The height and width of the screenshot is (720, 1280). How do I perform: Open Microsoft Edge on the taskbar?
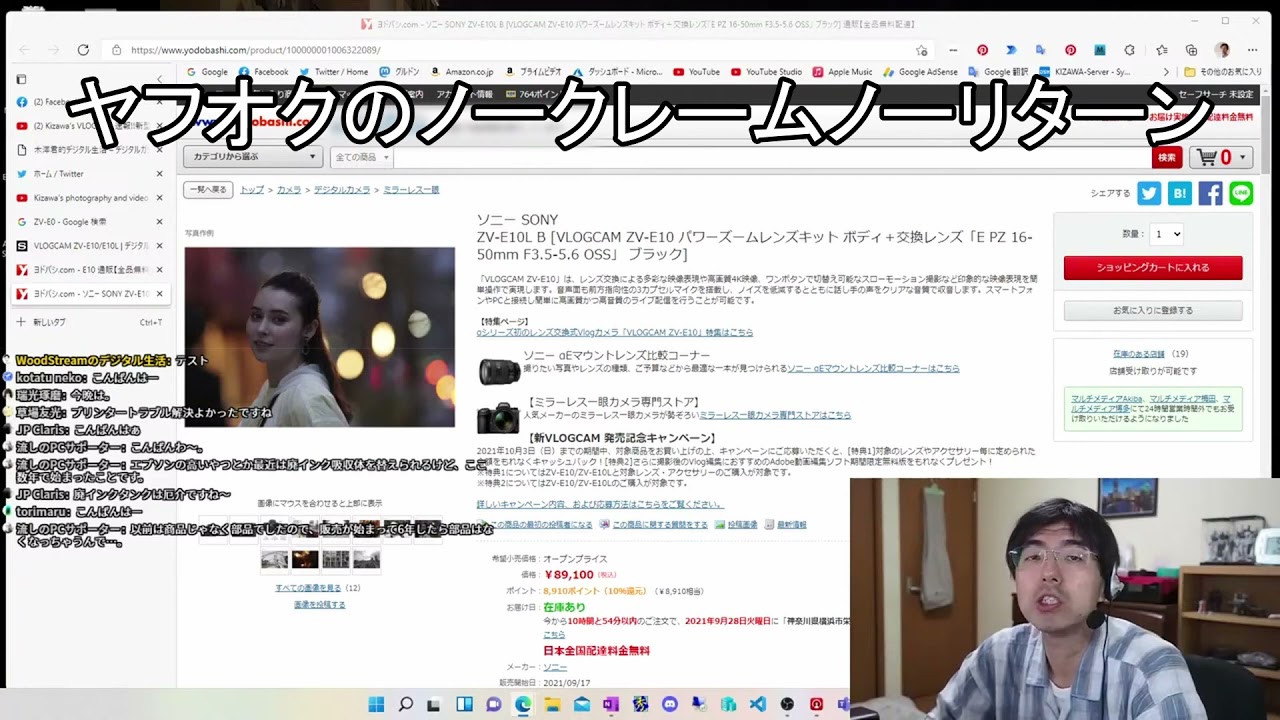[523, 705]
